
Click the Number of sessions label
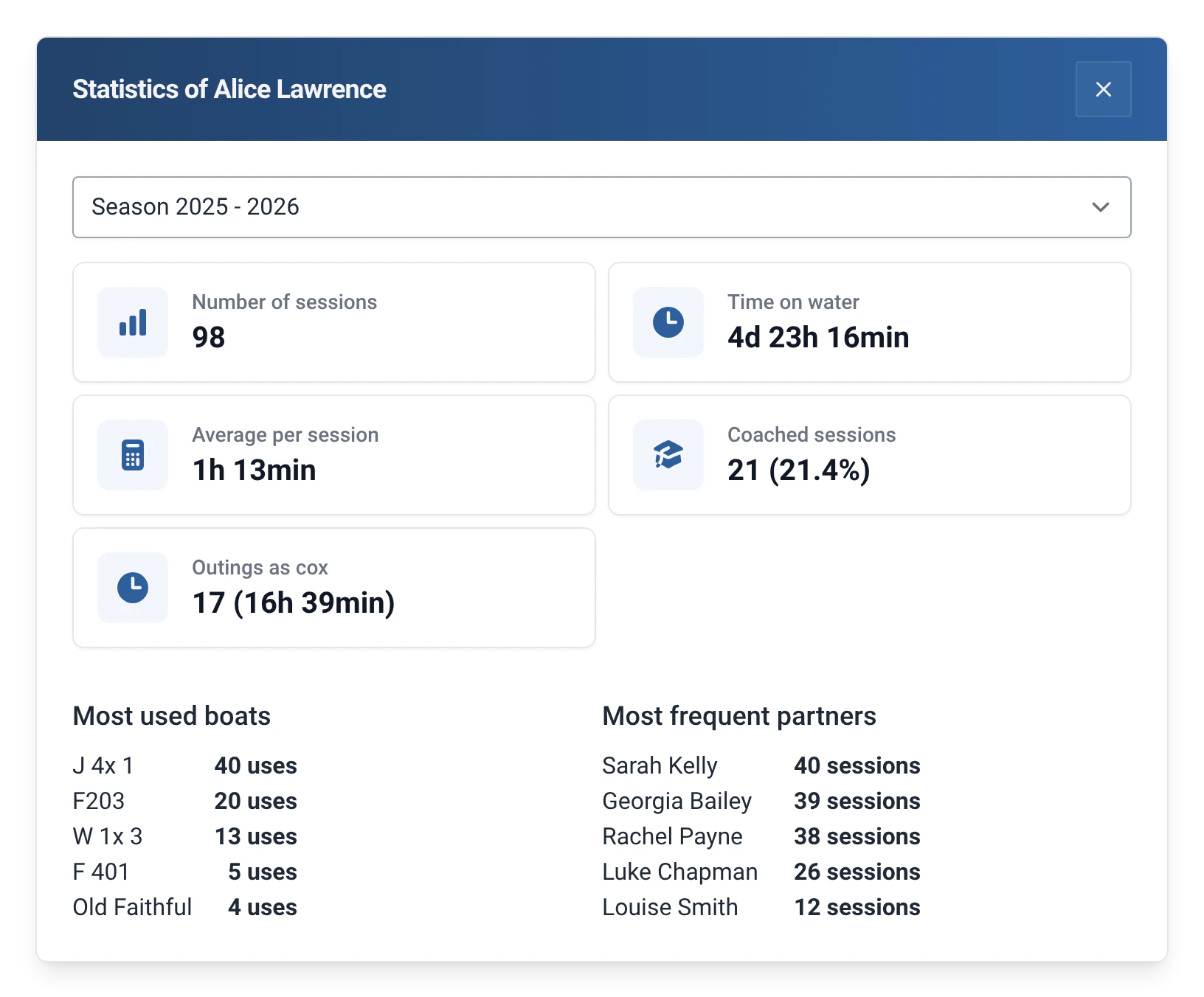(x=285, y=302)
